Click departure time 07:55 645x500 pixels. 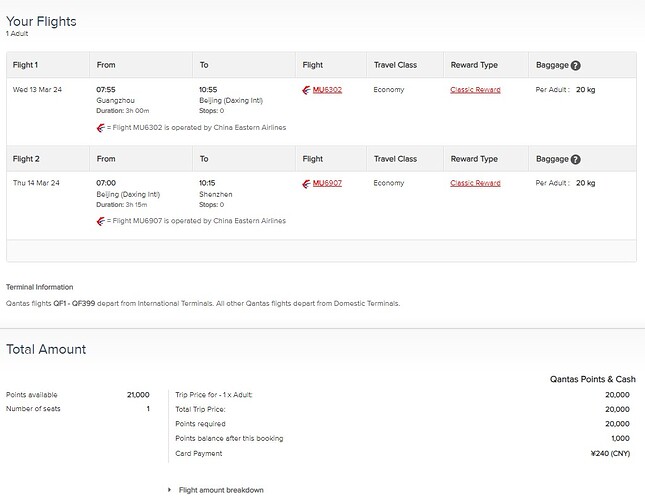106,89
